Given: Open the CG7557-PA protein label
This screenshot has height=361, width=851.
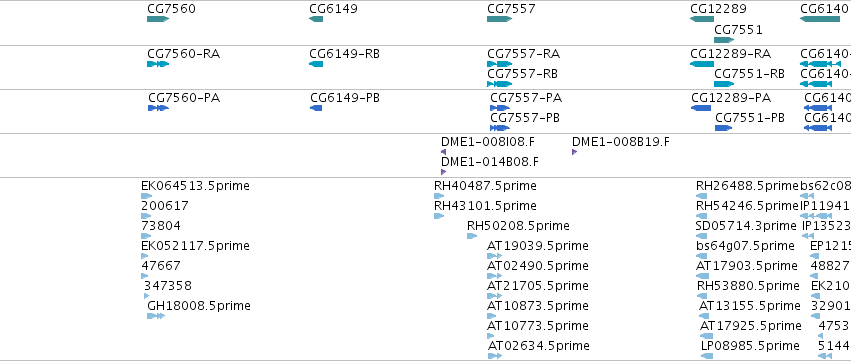Looking at the screenshot, I should pyautogui.click(x=526, y=98).
